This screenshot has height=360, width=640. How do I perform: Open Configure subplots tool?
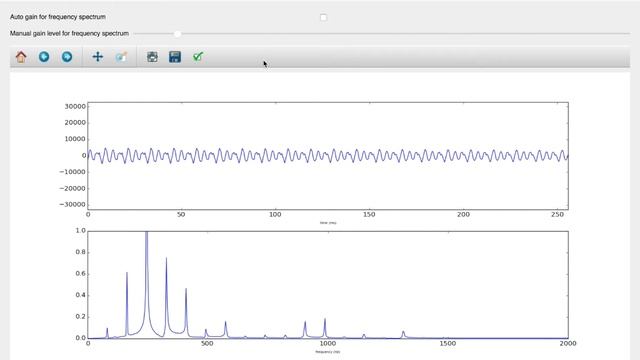(x=152, y=57)
